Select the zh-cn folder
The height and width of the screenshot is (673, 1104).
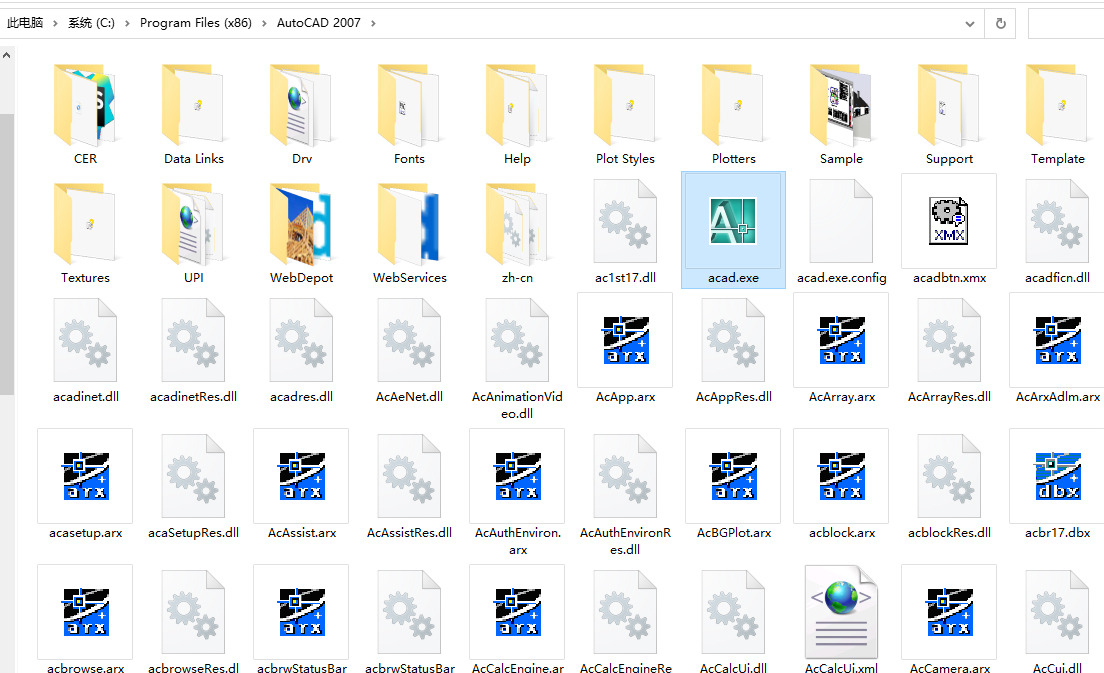(518, 225)
